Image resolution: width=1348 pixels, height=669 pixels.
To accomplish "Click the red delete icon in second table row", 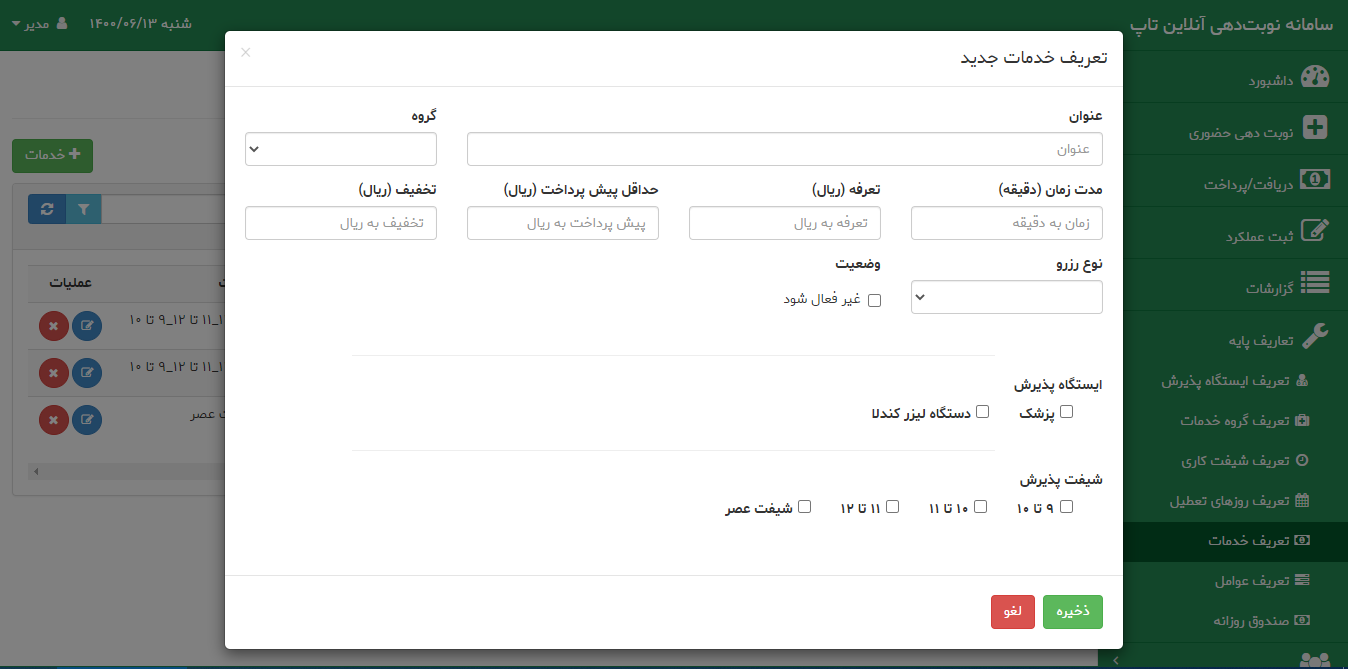I will pyautogui.click(x=54, y=373).
